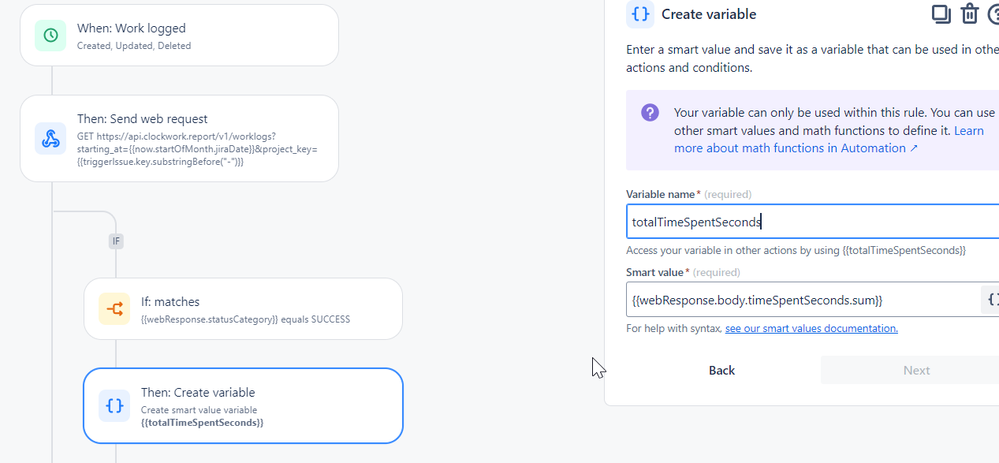Click the clock icon on Work logged trigger
Viewport: 999px width, 463px height.
coord(50,36)
